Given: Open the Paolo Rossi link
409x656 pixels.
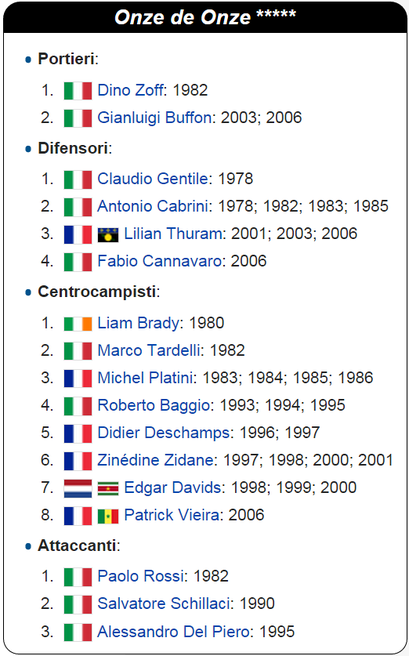Looking at the screenshot, I should pyautogui.click(x=141, y=576).
